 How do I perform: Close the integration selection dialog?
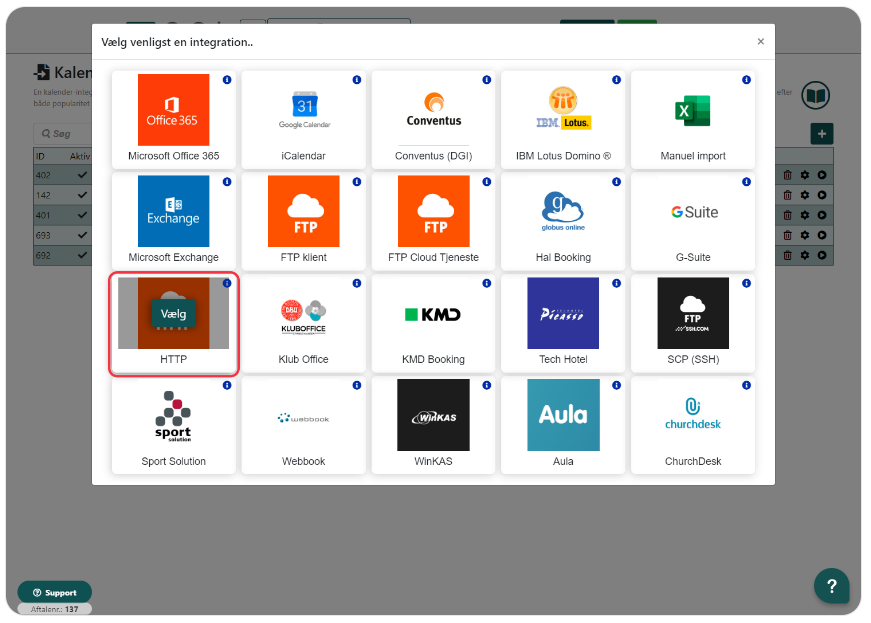point(760,42)
